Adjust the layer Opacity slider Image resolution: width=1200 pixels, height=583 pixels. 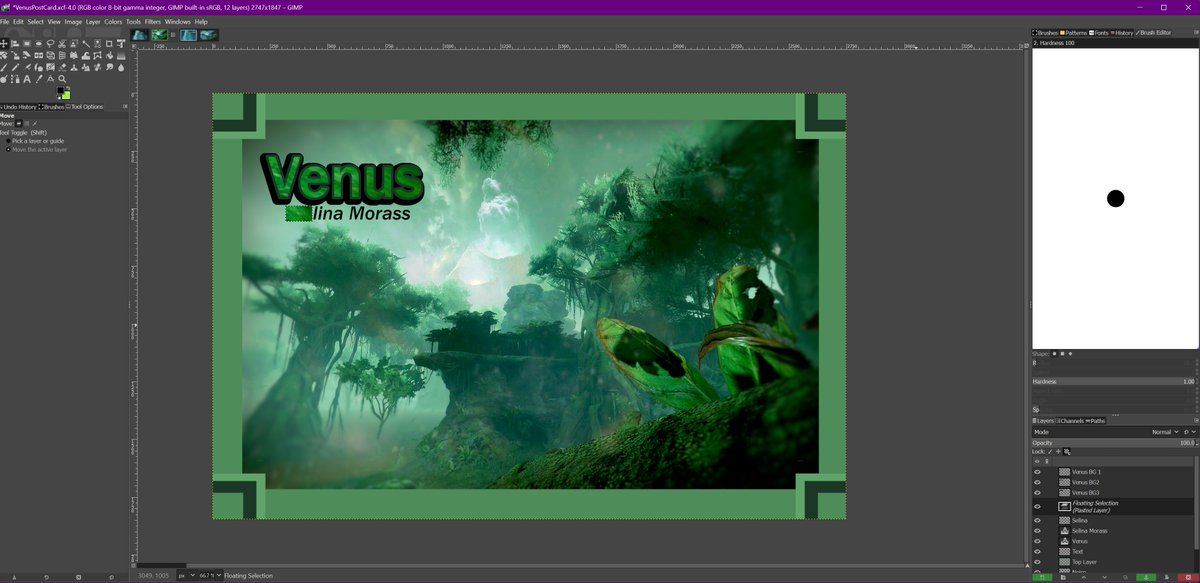[1115, 443]
